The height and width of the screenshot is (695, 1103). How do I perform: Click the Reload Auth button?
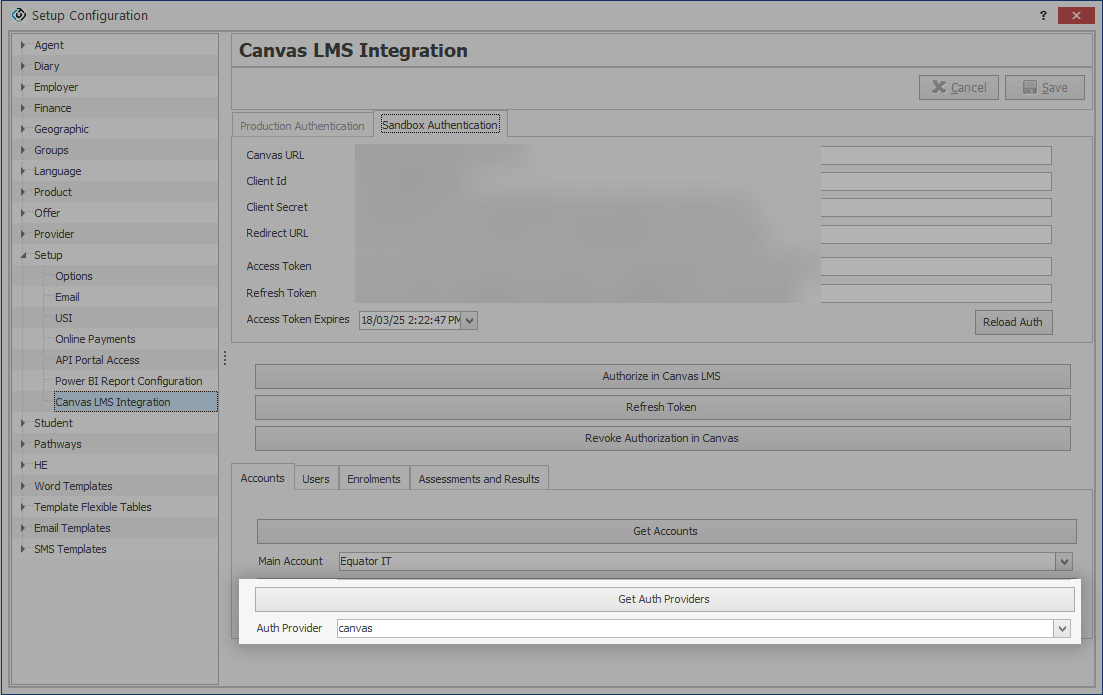click(1012, 322)
